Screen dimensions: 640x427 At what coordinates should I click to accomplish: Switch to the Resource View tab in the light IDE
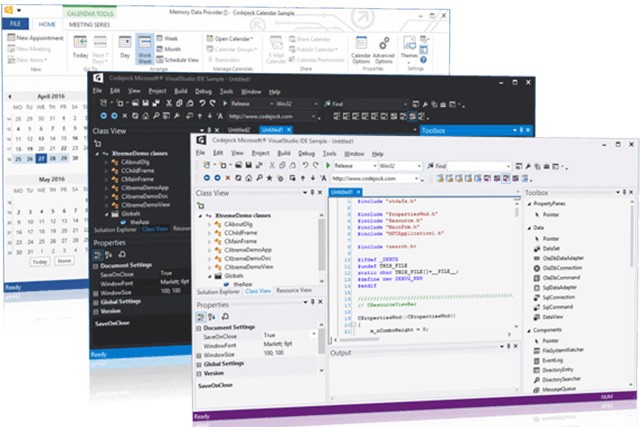pyautogui.click(x=293, y=290)
